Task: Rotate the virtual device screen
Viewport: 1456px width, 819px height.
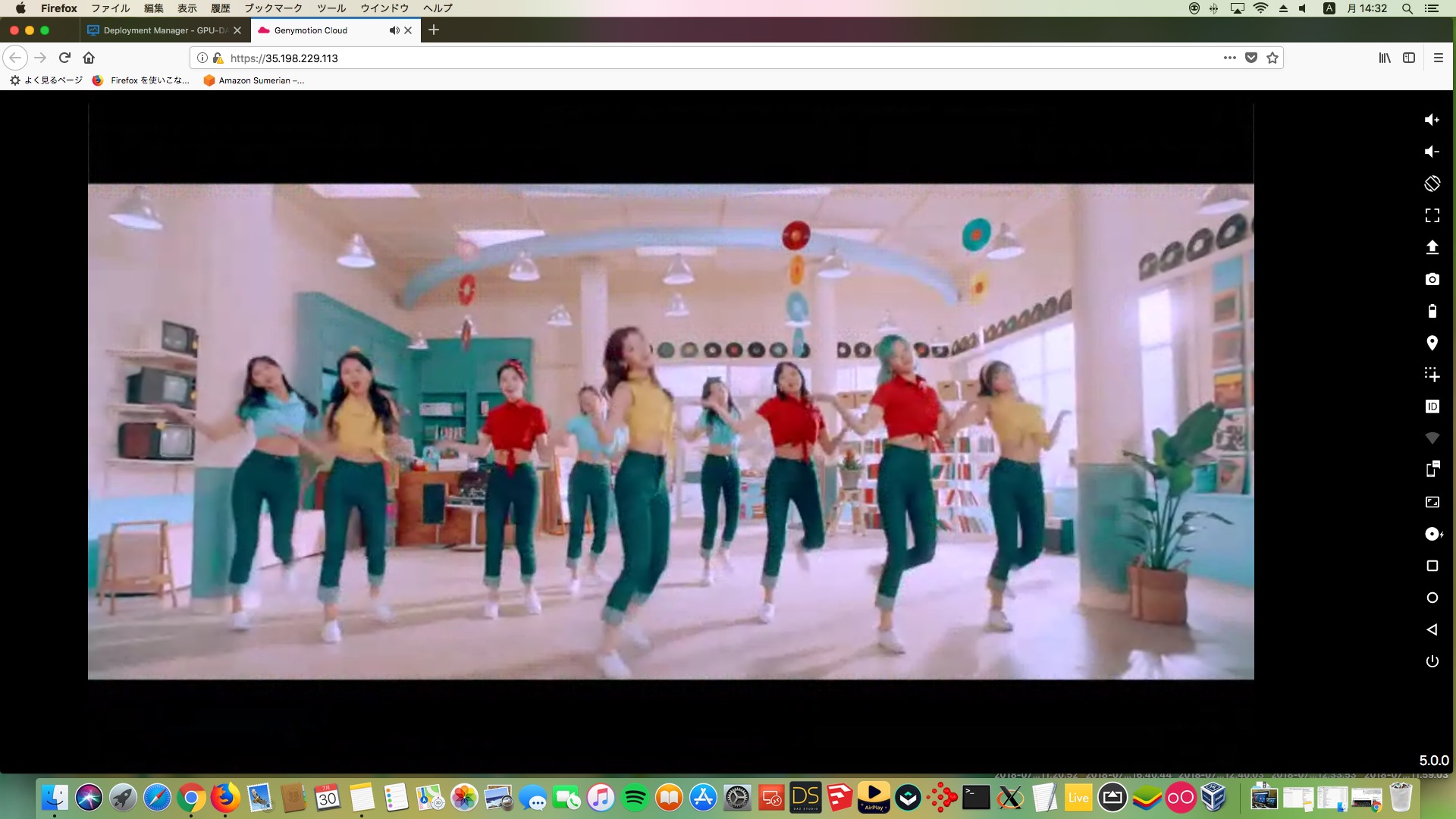Action: point(1432,184)
